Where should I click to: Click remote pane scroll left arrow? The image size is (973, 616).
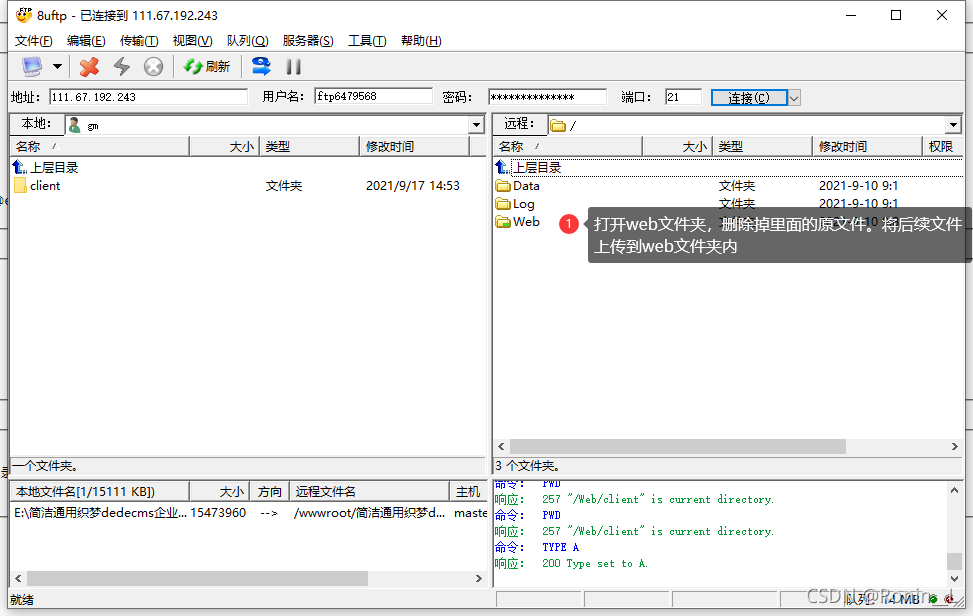coord(501,447)
